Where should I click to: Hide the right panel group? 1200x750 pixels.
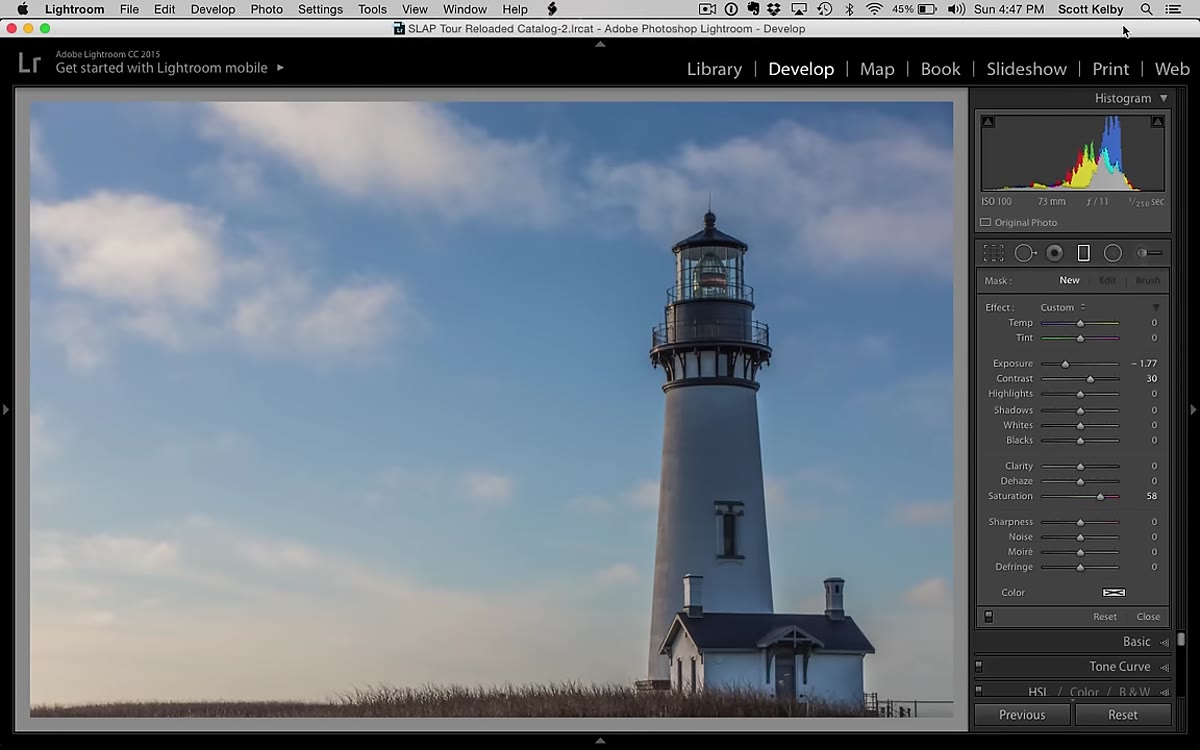[x=1193, y=409]
